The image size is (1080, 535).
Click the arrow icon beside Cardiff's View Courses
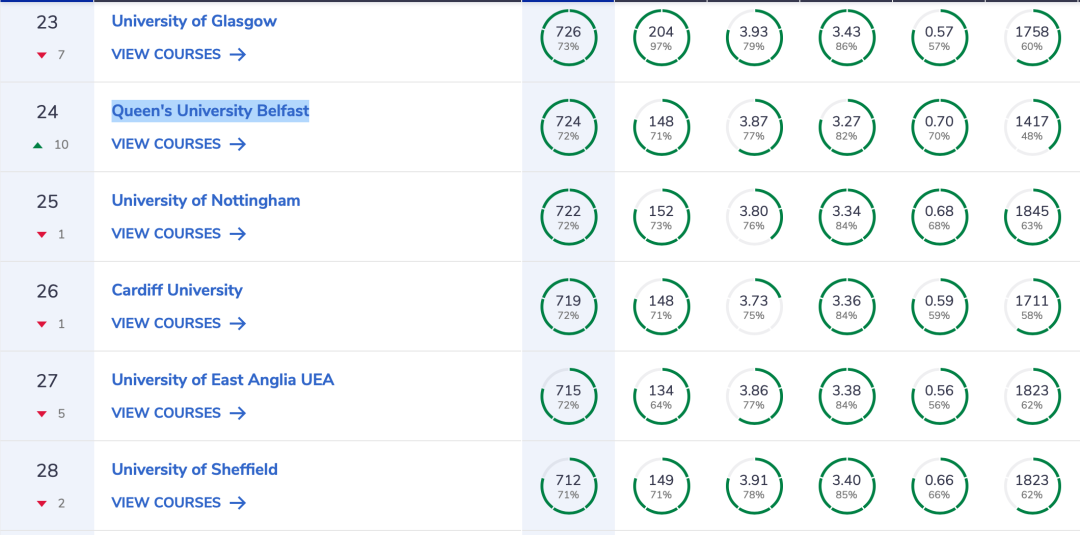tap(238, 323)
